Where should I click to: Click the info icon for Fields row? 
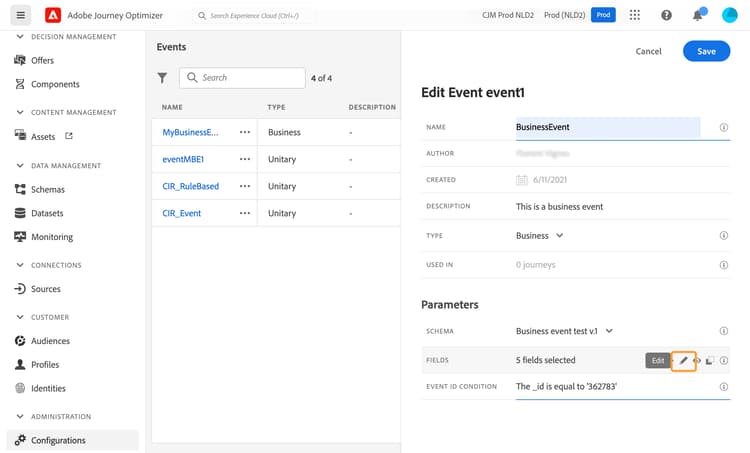724,361
